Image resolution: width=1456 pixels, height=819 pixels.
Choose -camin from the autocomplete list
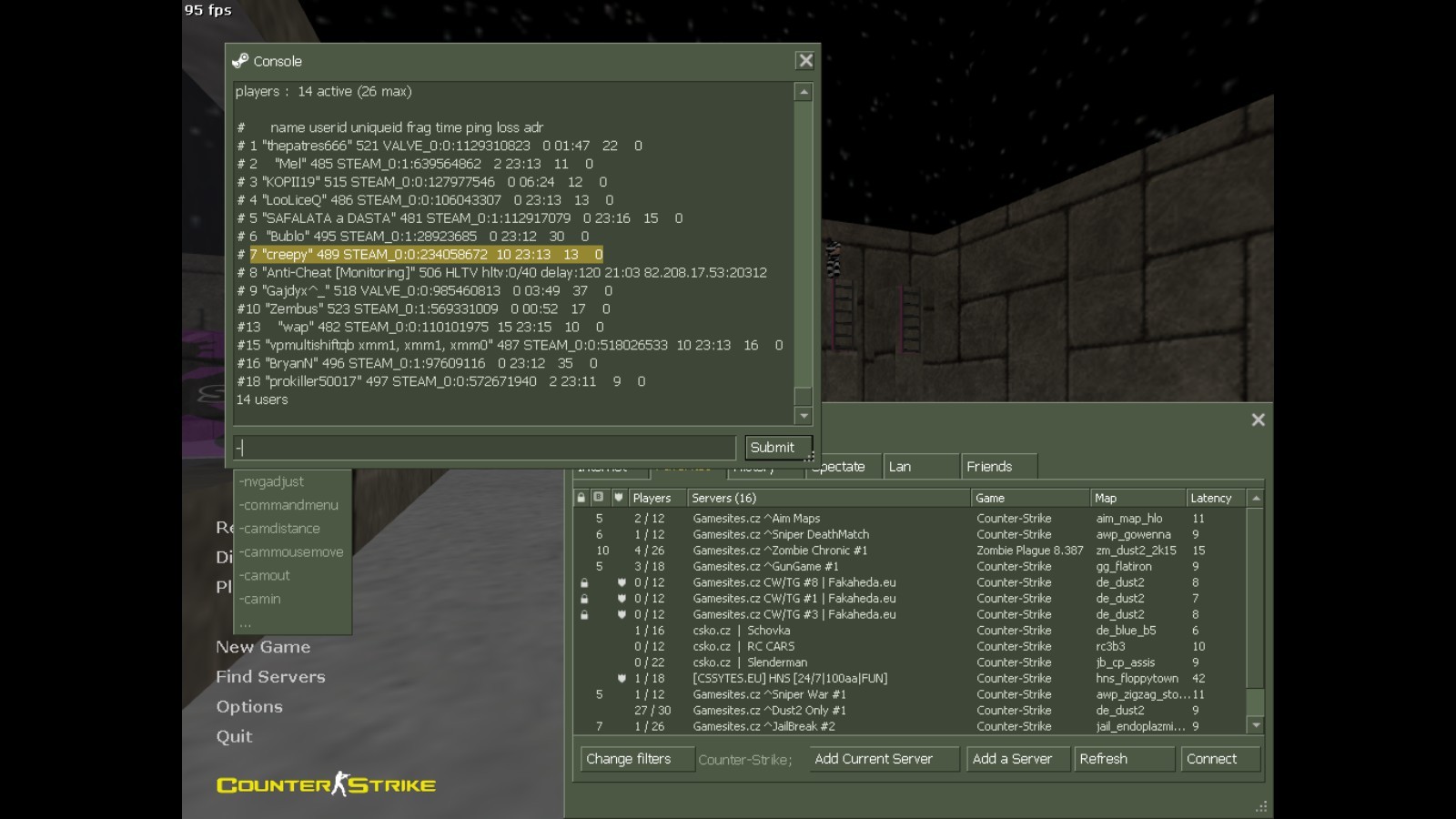click(x=259, y=600)
